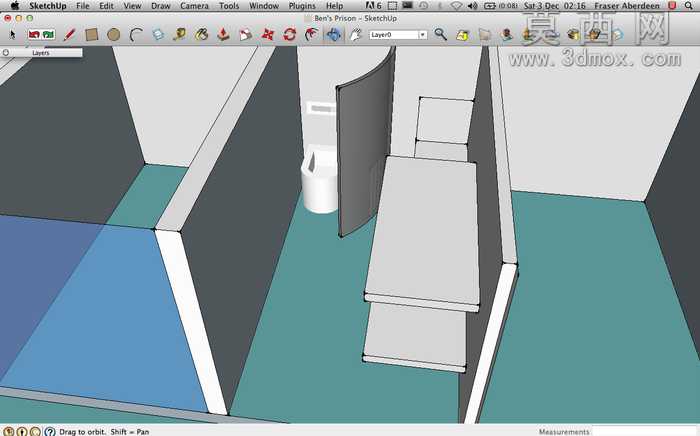Click the round button left of Layers
700x436 pixels.
click(x=6, y=53)
